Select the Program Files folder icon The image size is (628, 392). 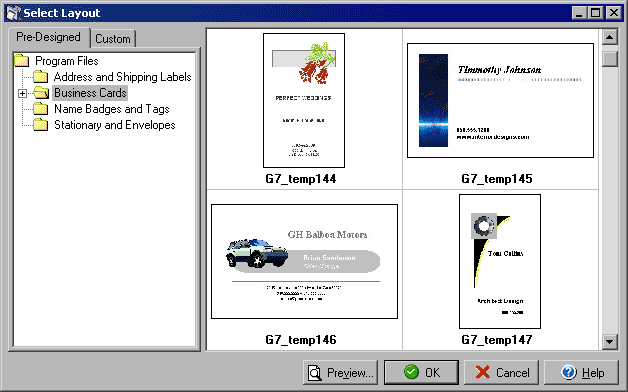22,61
